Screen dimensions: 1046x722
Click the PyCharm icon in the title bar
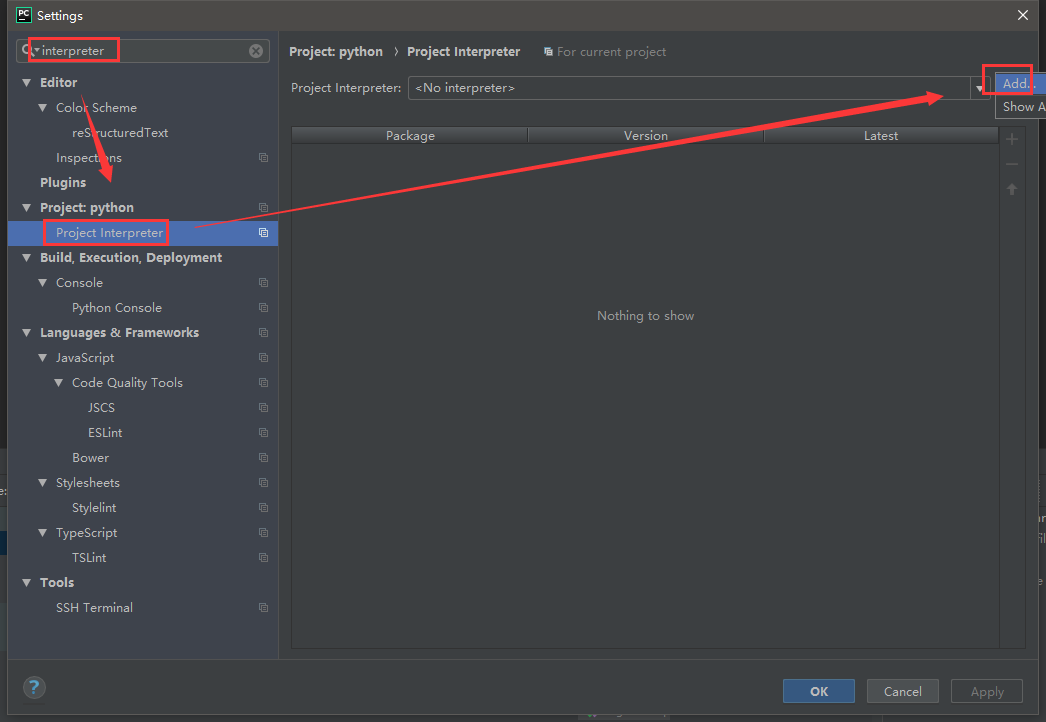pyautogui.click(x=22, y=15)
